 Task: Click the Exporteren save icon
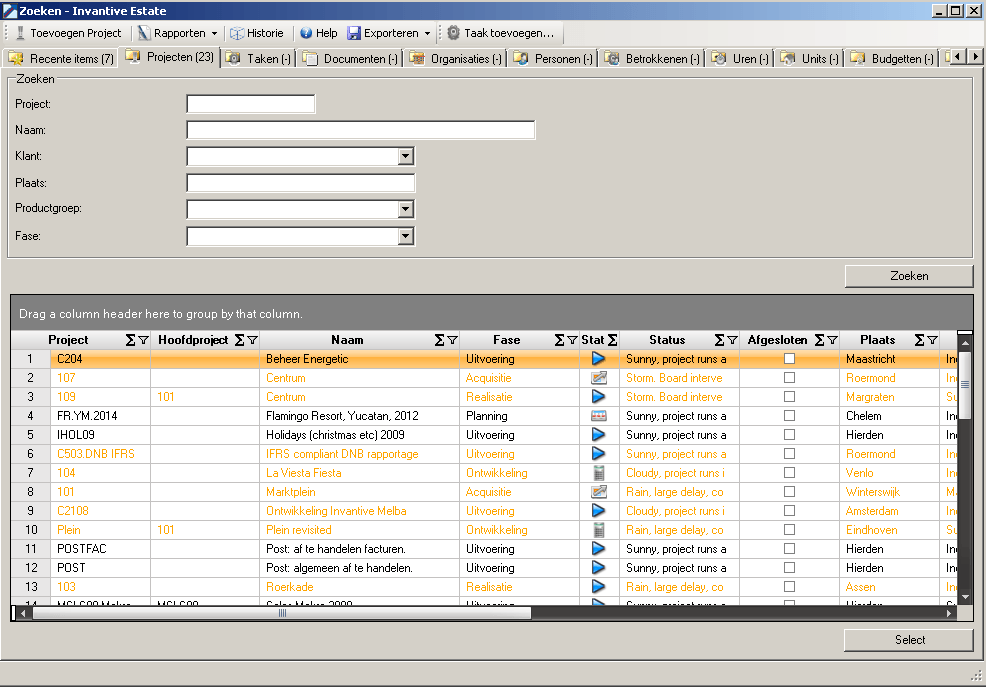tap(354, 33)
